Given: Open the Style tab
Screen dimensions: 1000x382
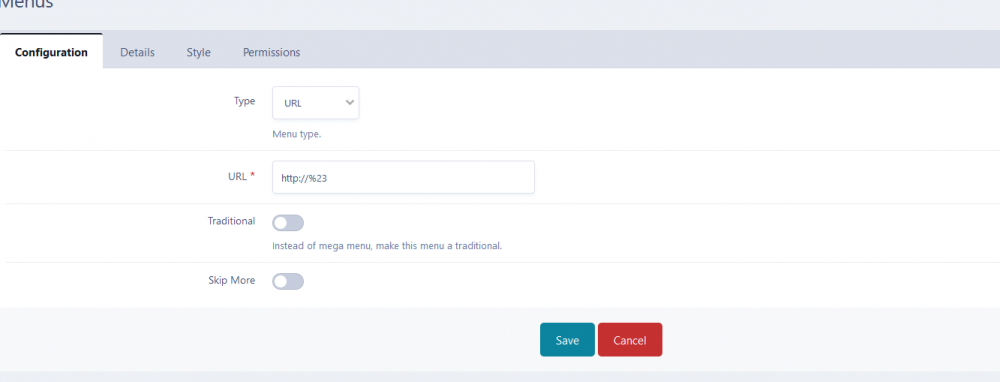Looking at the screenshot, I should click(x=198, y=52).
